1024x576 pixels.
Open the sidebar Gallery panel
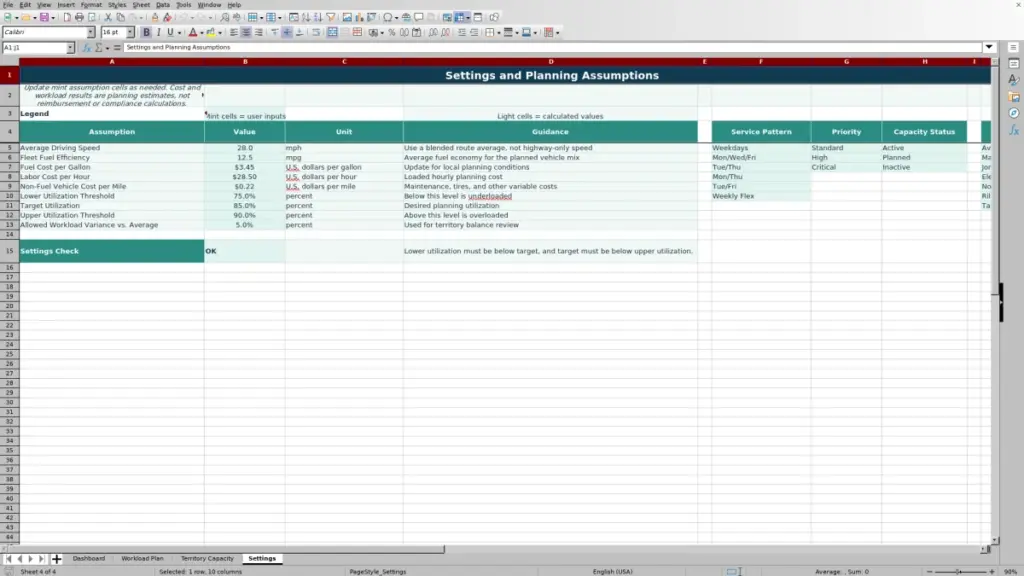click(x=1014, y=97)
